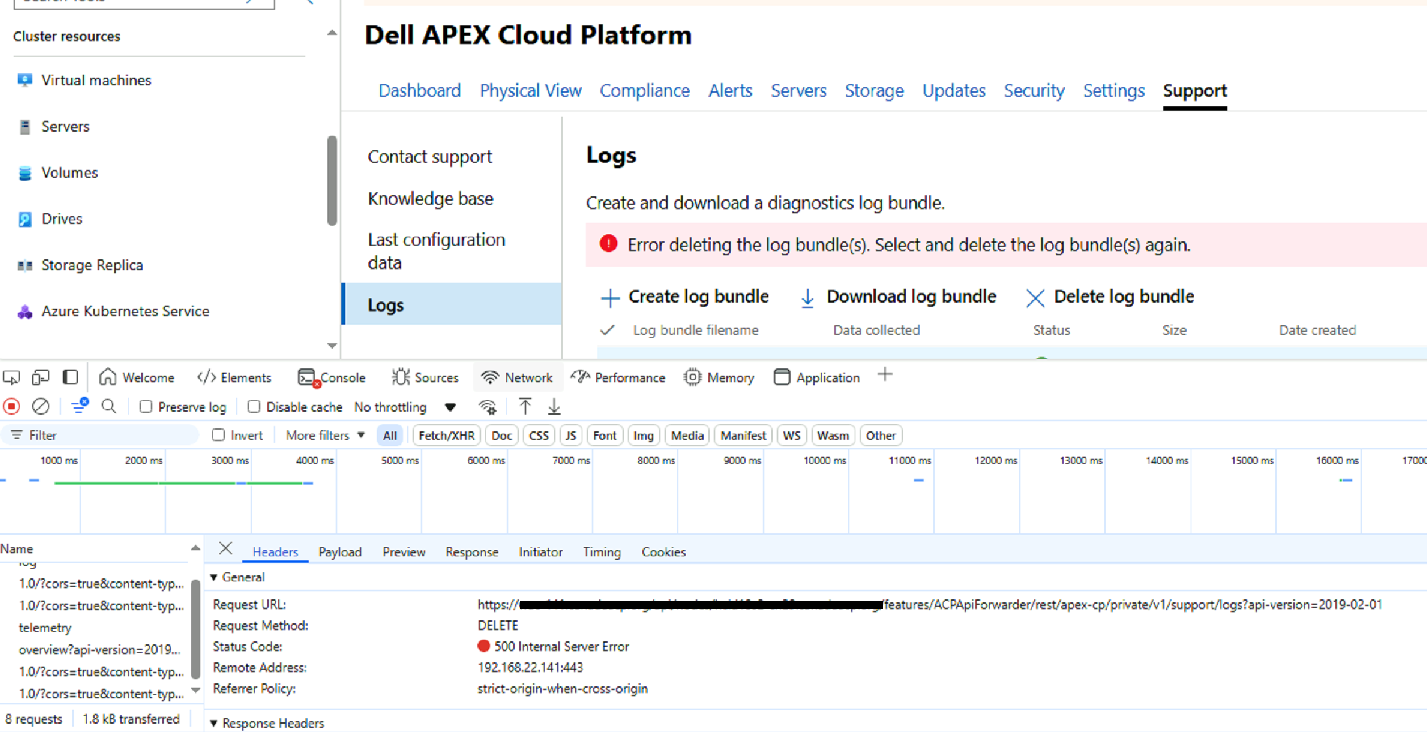Open the No throttling dropdown
This screenshot has width=1427, height=732.
405,407
